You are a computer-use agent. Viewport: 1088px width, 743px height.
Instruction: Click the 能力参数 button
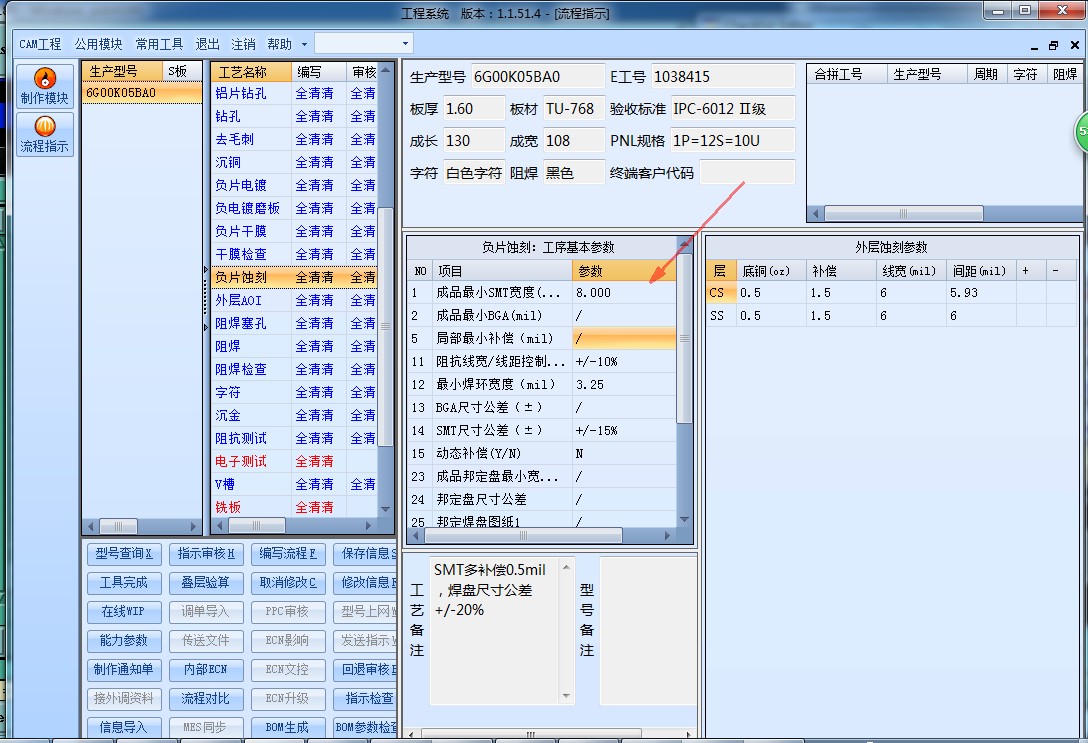(x=124, y=641)
